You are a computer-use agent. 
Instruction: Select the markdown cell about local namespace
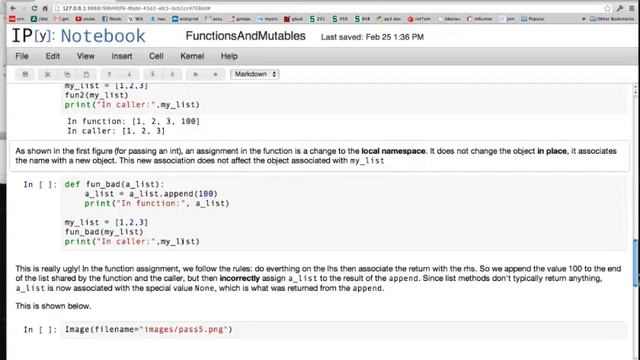pos(319,156)
